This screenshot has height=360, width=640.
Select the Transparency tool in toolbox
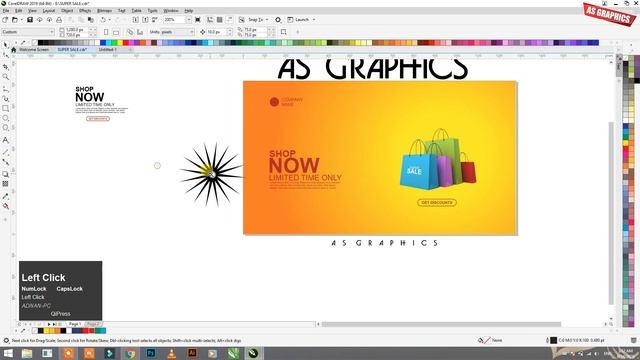tap(5, 184)
